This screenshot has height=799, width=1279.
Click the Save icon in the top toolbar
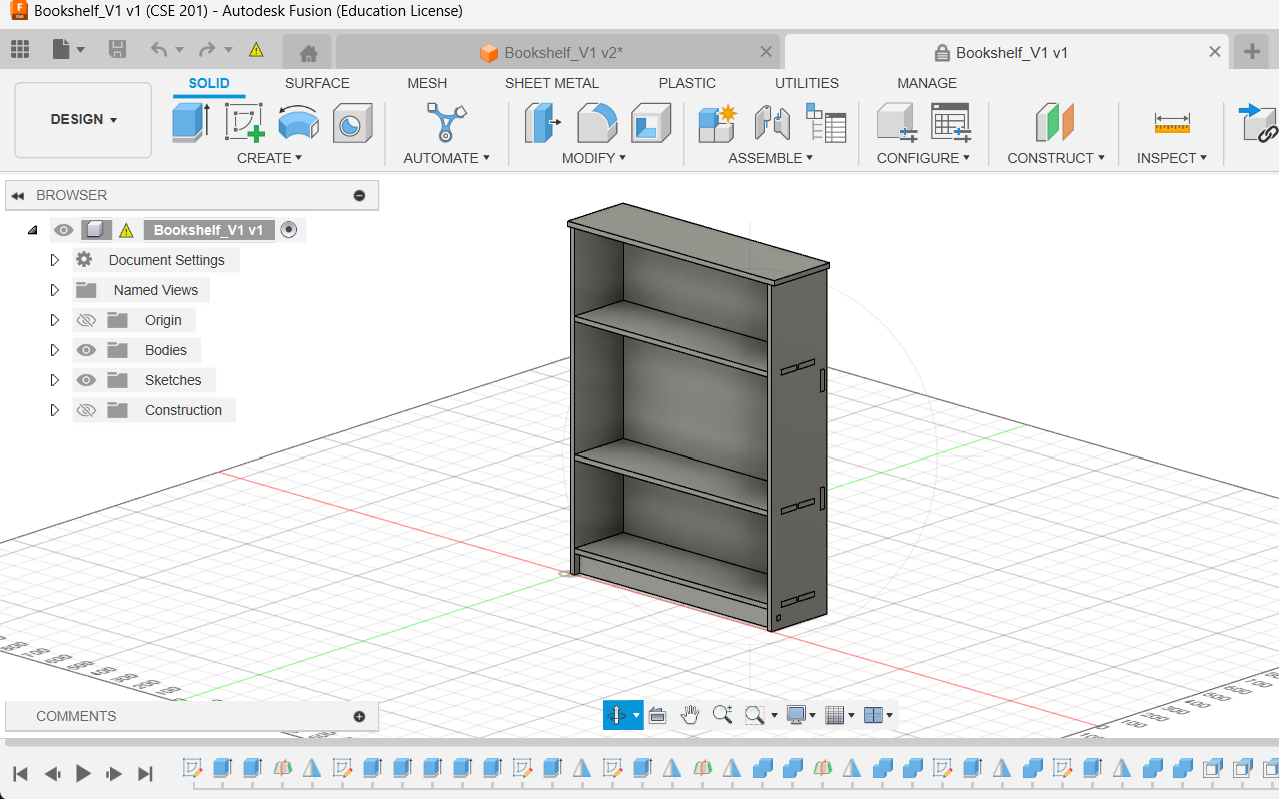point(117,49)
